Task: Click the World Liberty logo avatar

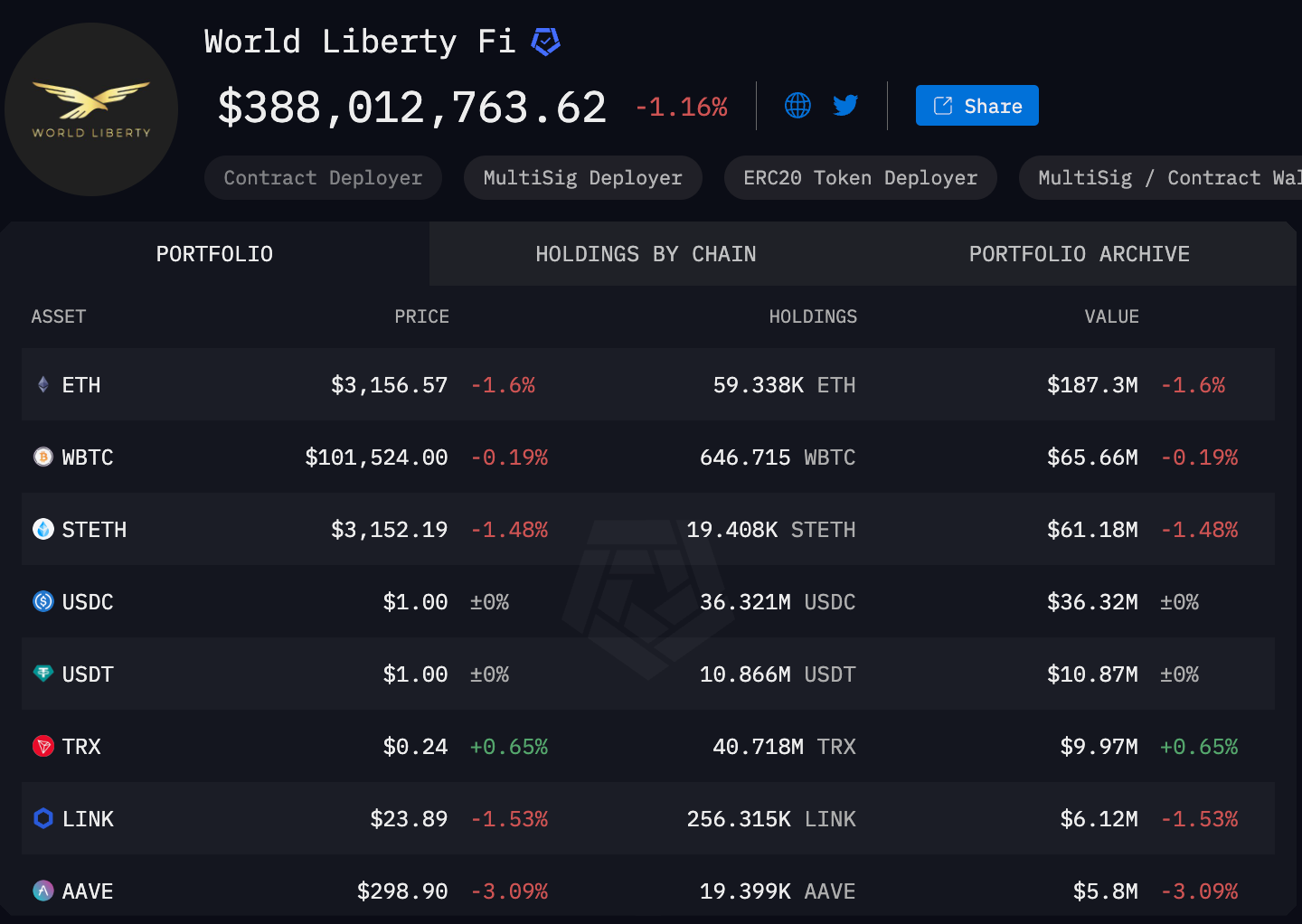Action: pos(91,109)
